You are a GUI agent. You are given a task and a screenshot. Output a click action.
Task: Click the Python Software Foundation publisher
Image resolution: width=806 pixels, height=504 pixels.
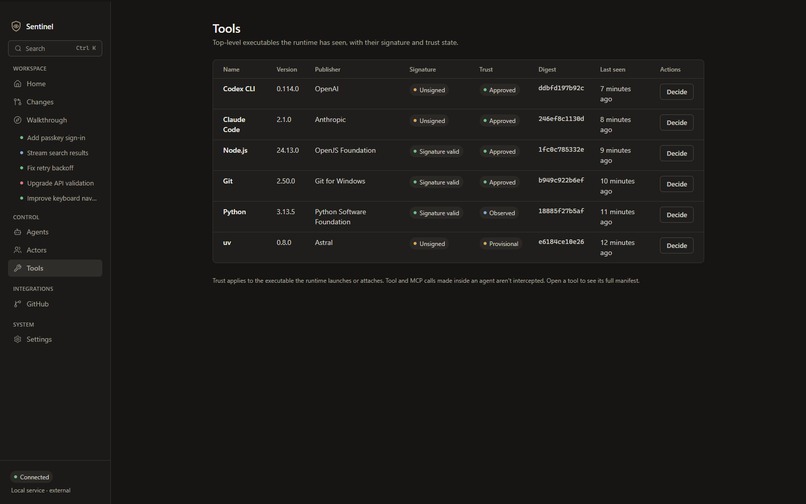click(340, 217)
